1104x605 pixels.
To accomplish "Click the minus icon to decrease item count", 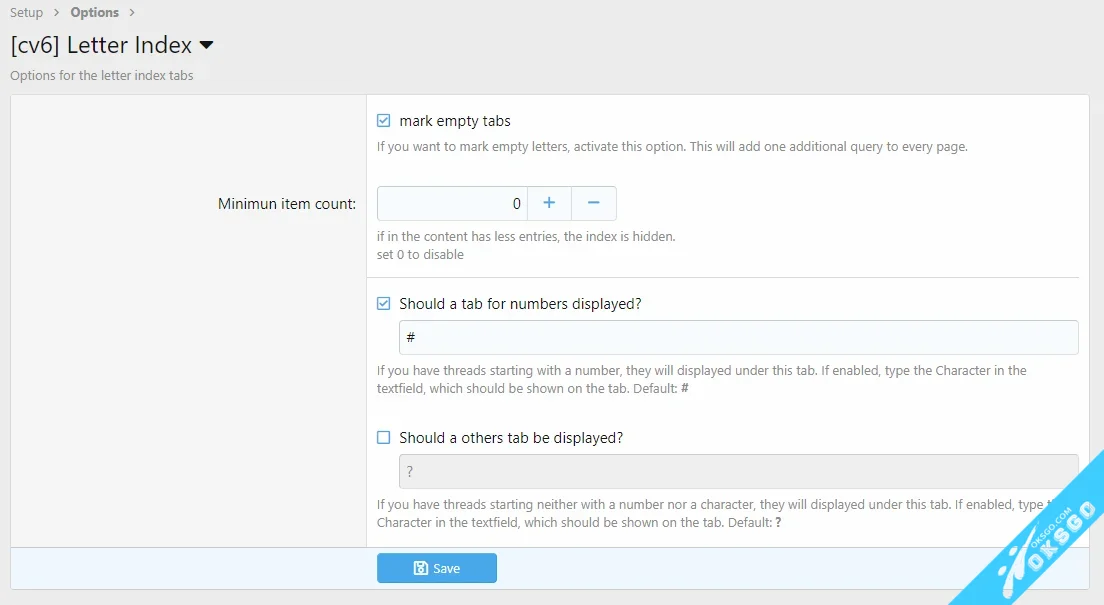I will click(x=593, y=203).
